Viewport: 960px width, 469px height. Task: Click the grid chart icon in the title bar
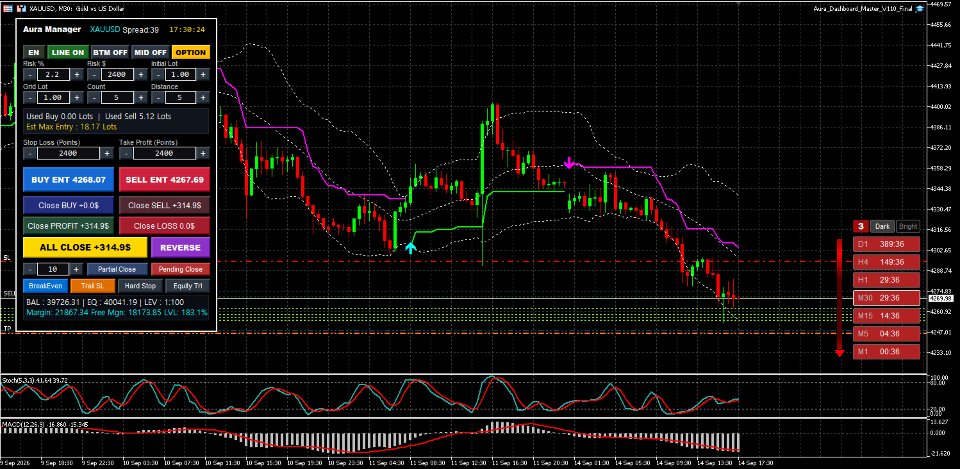point(7,8)
